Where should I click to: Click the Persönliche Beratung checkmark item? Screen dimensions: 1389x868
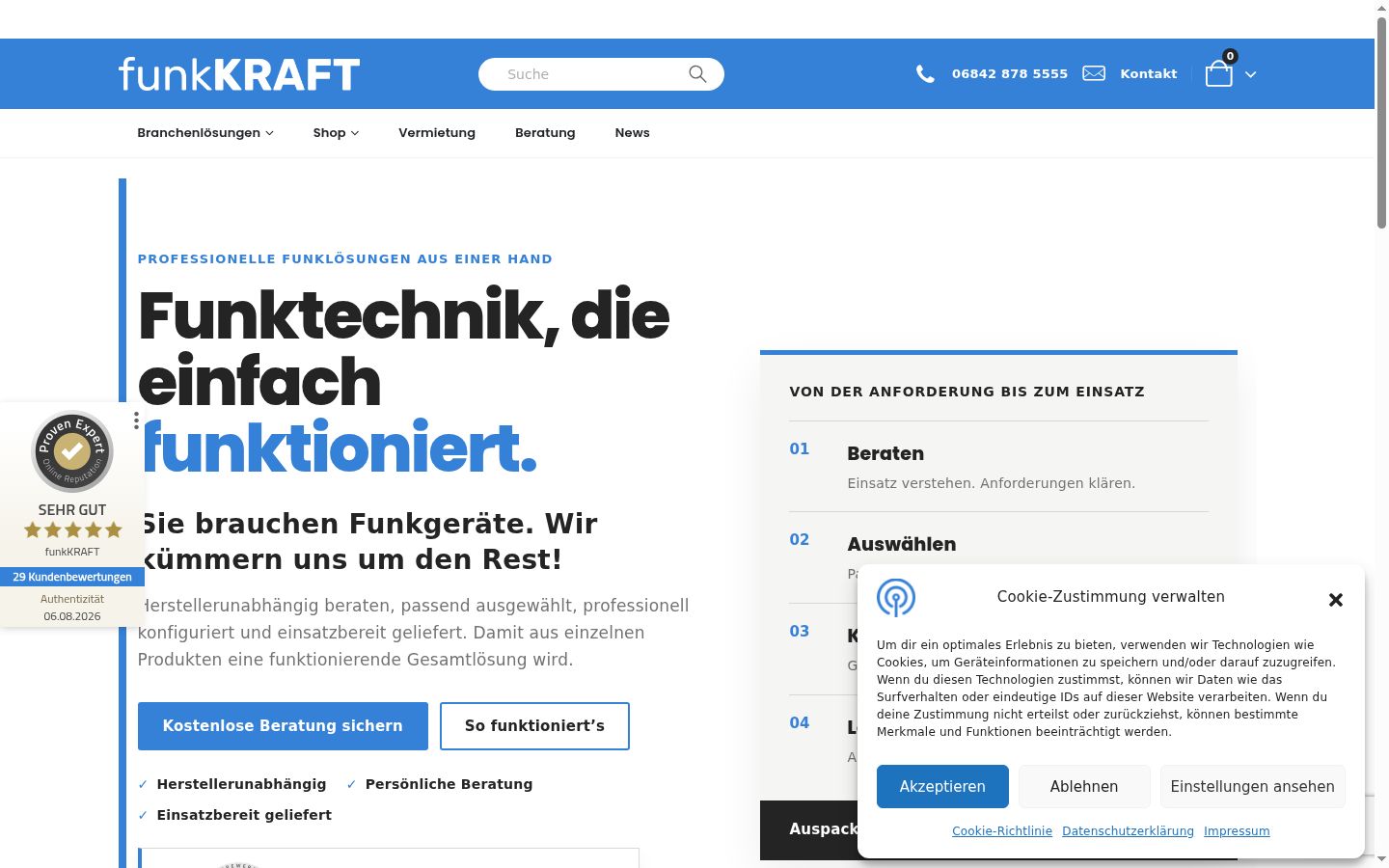(440, 784)
